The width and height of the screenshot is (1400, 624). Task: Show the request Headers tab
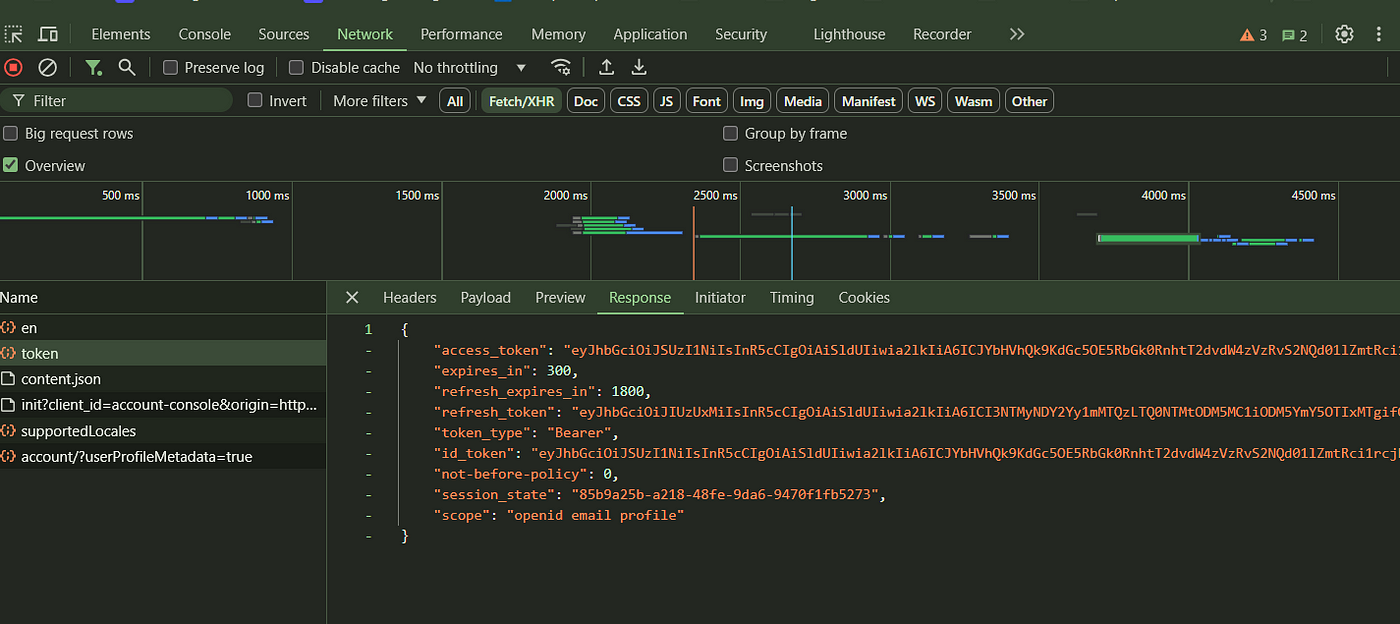[410, 297]
